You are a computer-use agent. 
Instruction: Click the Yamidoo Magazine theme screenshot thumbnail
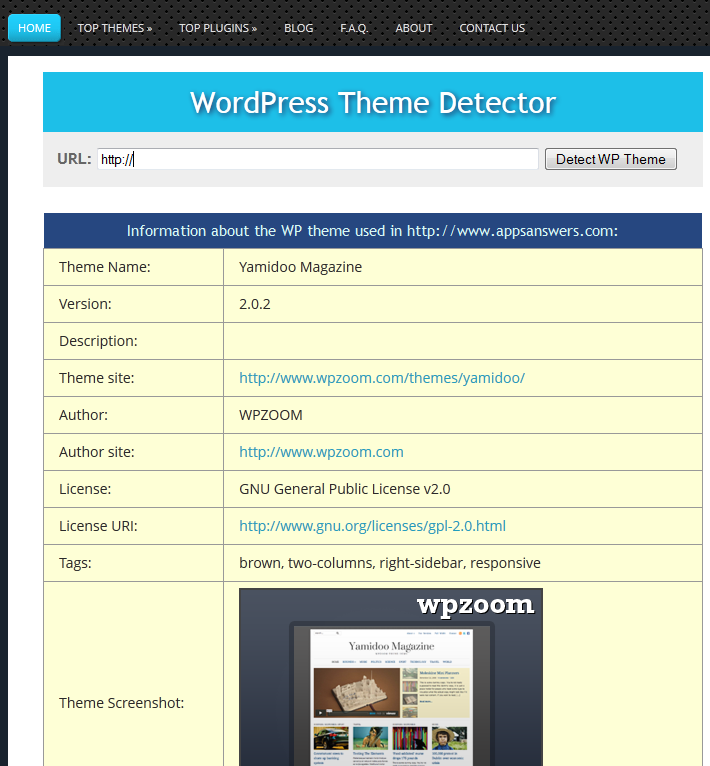[391, 677]
